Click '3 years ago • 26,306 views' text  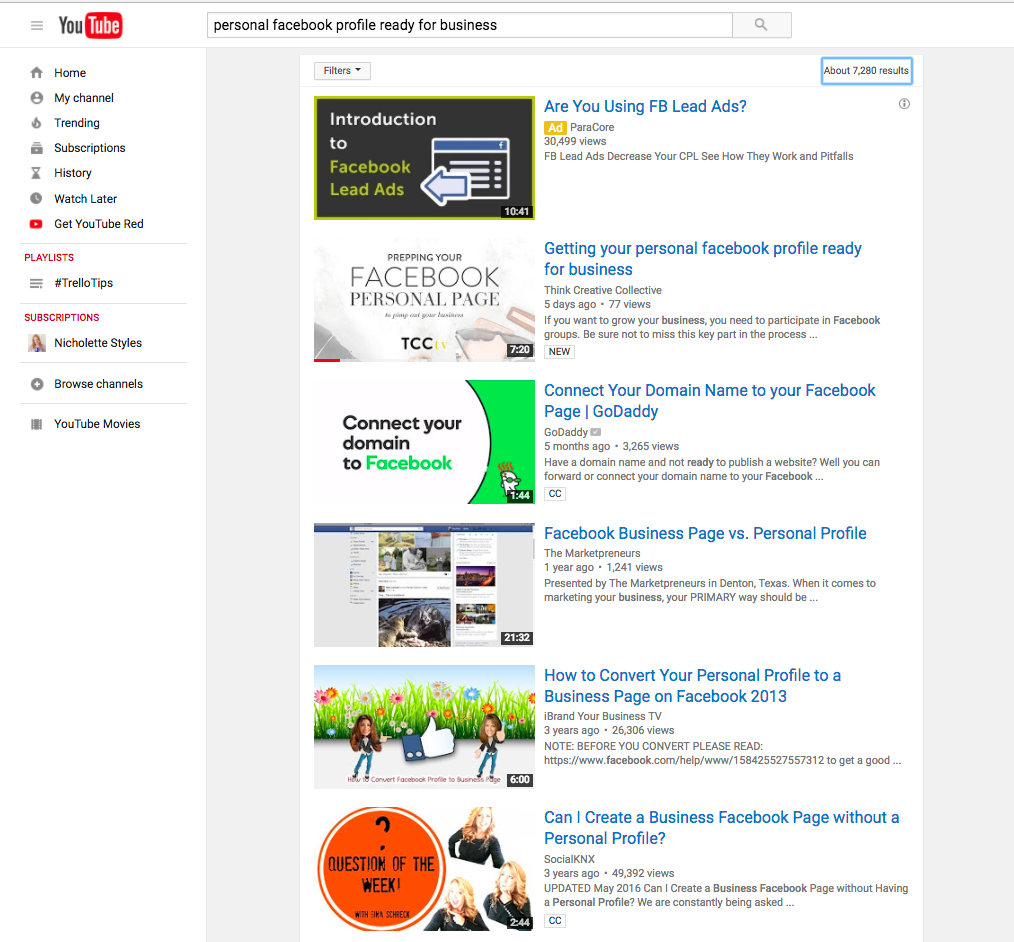609,731
